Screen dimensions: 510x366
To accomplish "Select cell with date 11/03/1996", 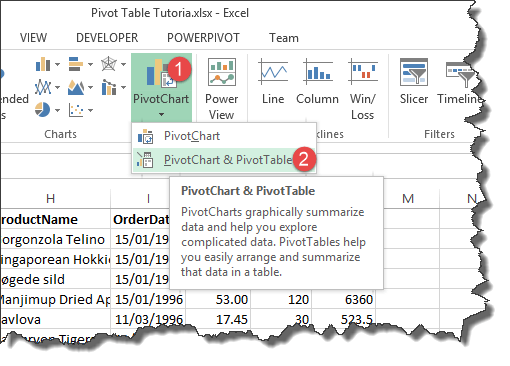I will tap(148, 319).
